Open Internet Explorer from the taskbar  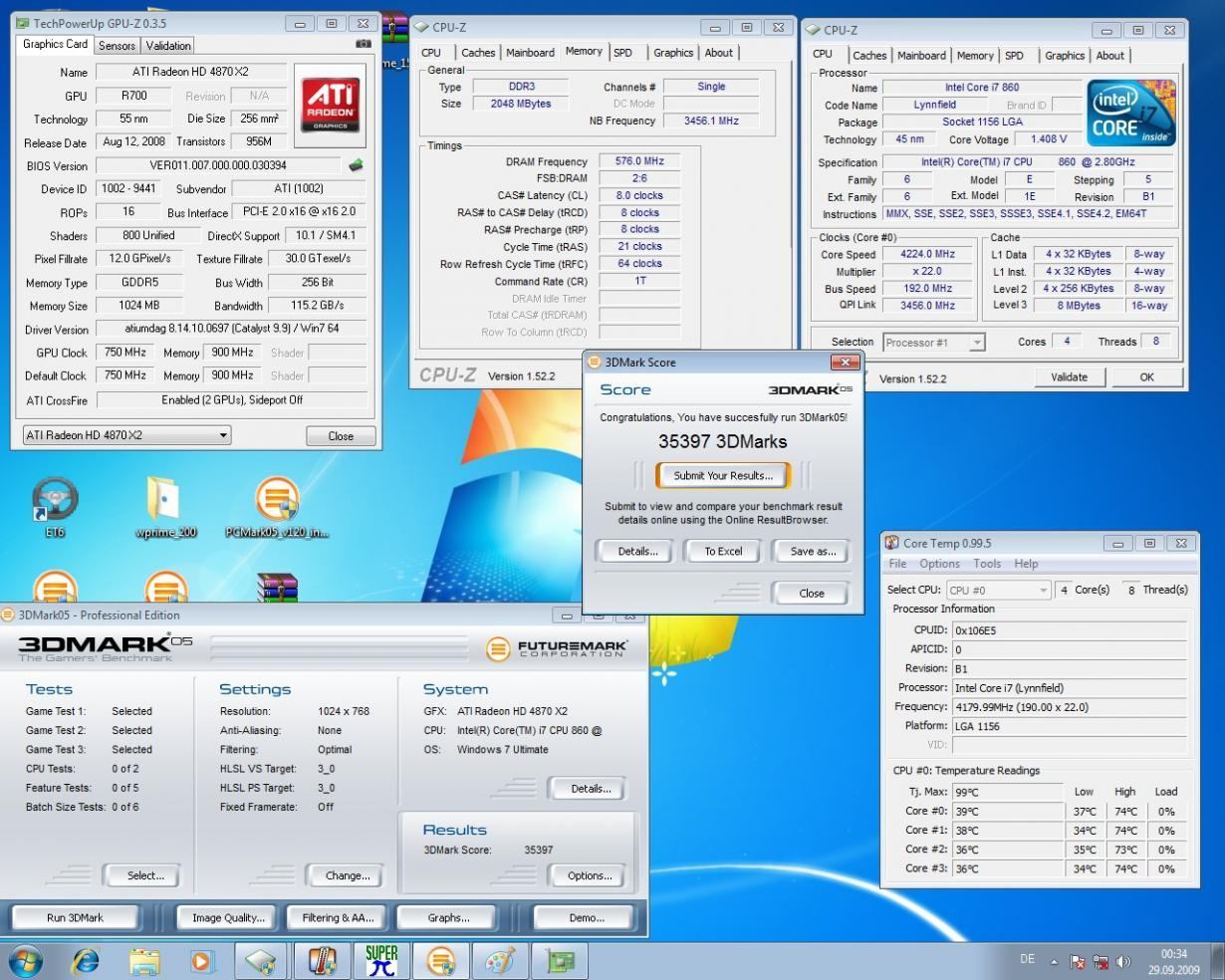(x=87, y=960)
